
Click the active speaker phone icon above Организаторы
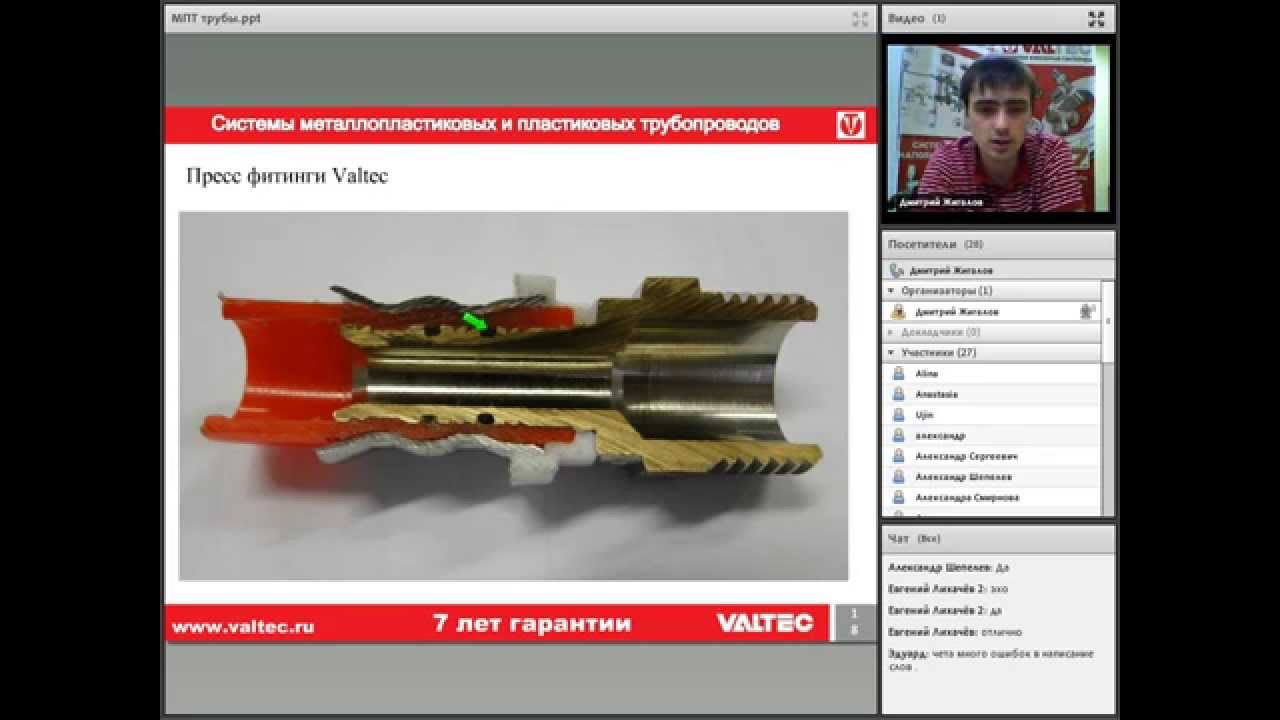(x=896, y=270)
